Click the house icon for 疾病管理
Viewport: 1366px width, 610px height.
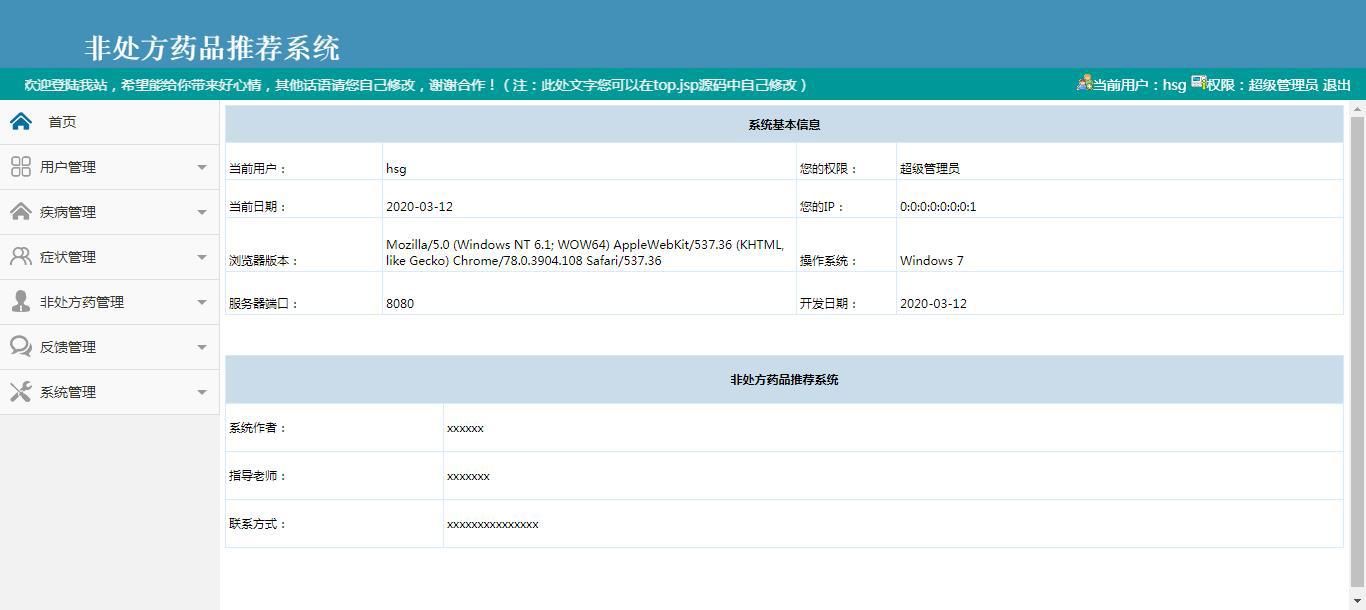21,212
